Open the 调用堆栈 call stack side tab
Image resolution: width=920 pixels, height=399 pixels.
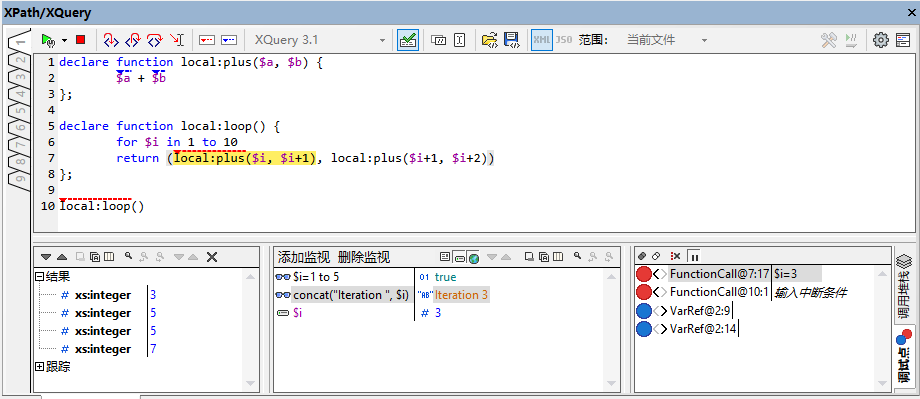click(x=904, y=288)
